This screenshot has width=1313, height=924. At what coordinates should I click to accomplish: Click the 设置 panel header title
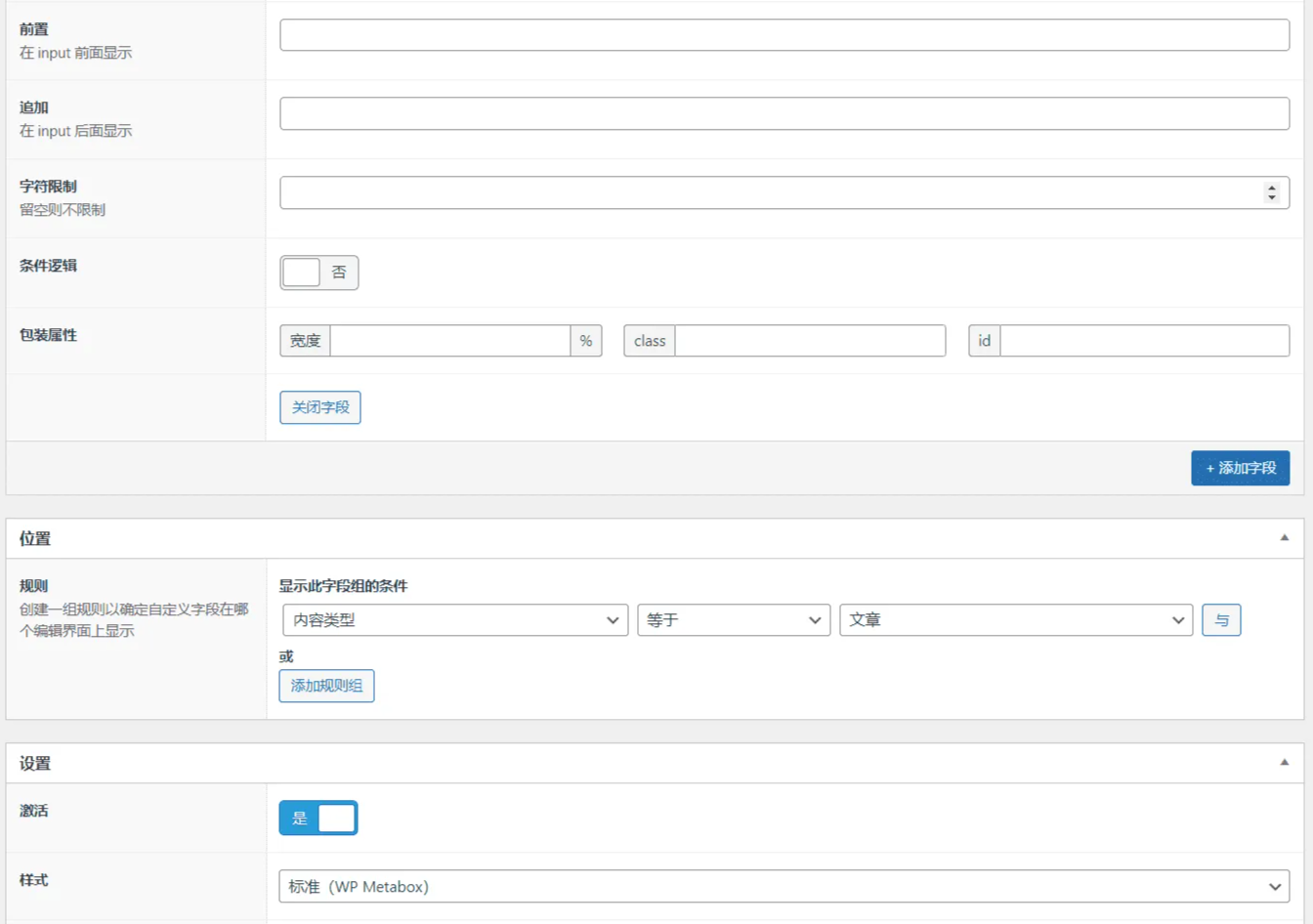(x=35, y=763)
